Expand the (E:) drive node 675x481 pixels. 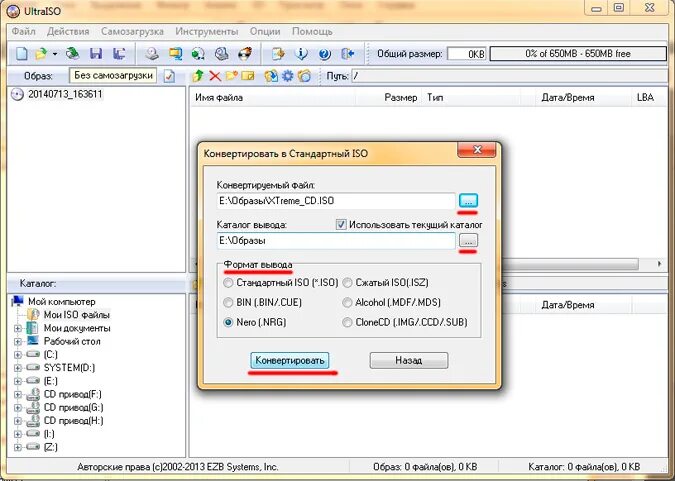click(x=18, y=382)
